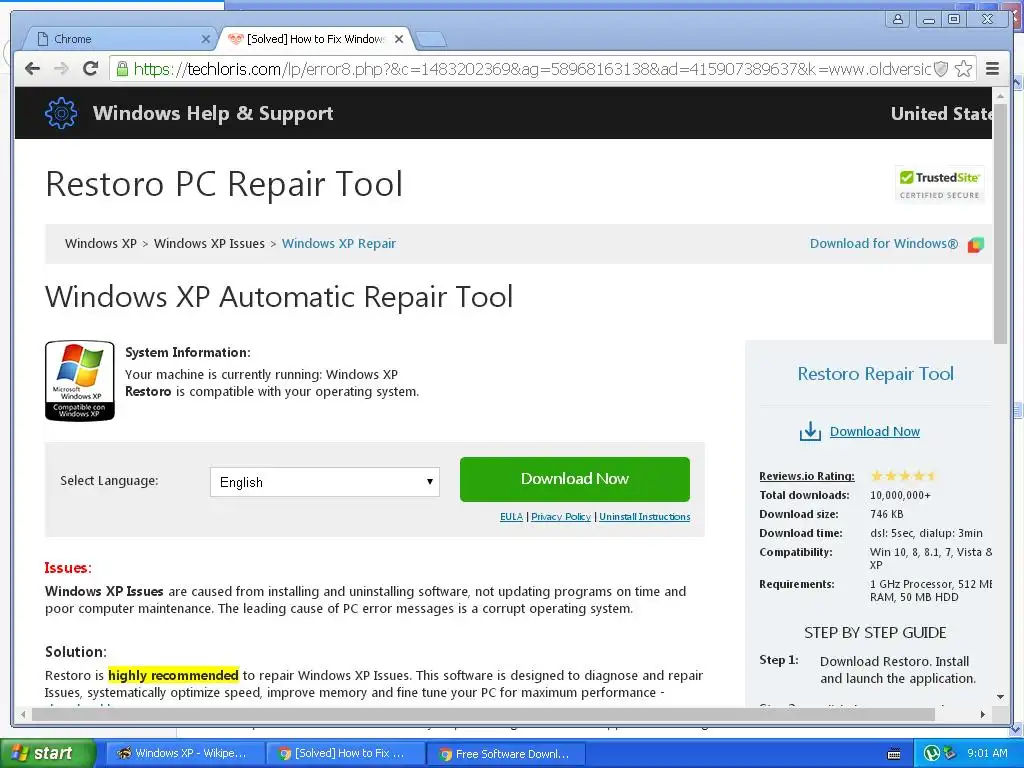Click the 'highly recommended' highlighted text
This screenshot has width=1024, height=768.
(173, 675)
